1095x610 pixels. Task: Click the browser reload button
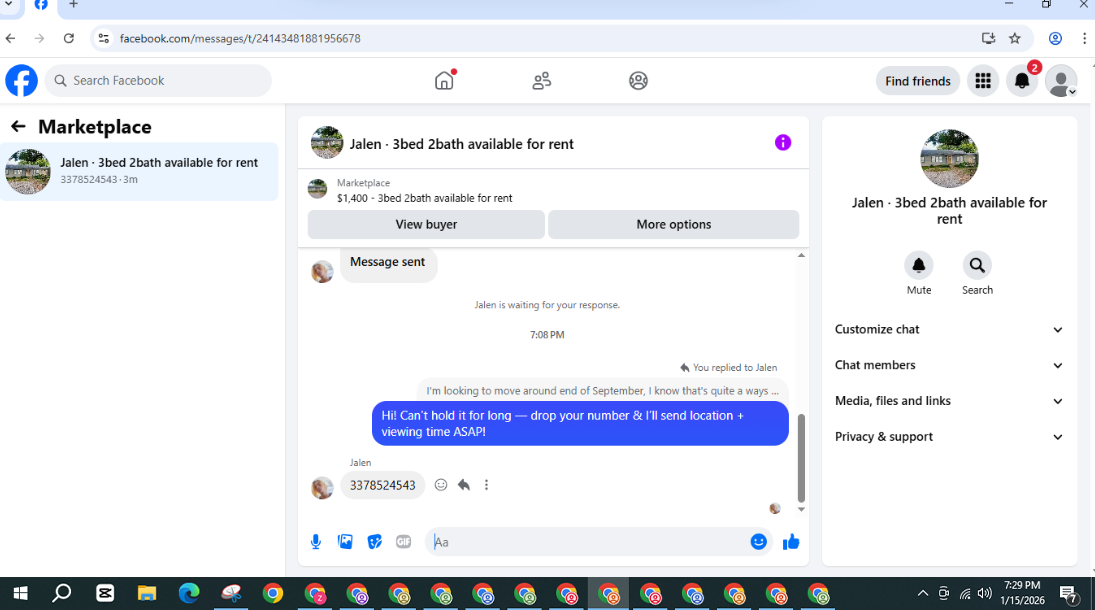pyautogui.click(x=68, y=38)
